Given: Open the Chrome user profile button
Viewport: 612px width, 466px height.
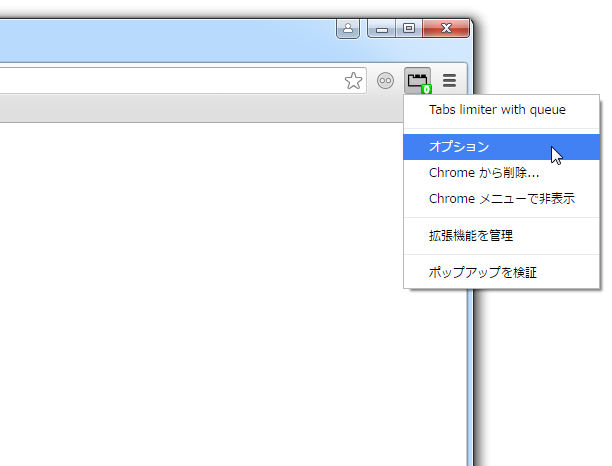Looking at the screenshot, I should click(x=348, y=28).
